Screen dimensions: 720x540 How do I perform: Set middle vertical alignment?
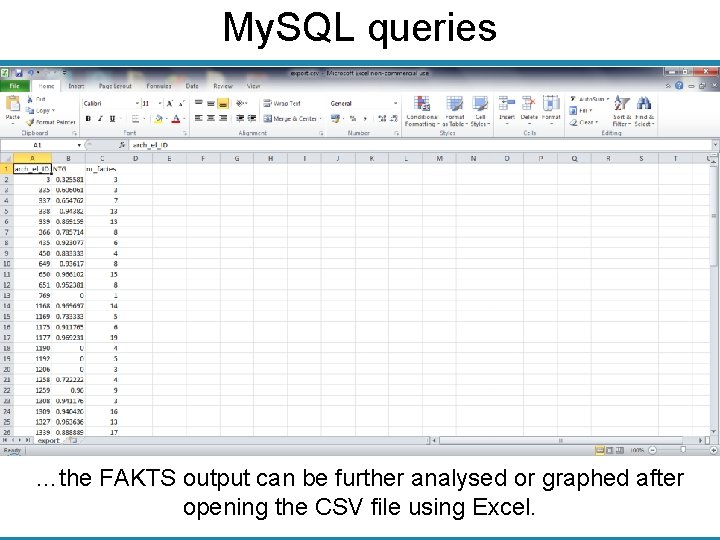pos(211,103)
